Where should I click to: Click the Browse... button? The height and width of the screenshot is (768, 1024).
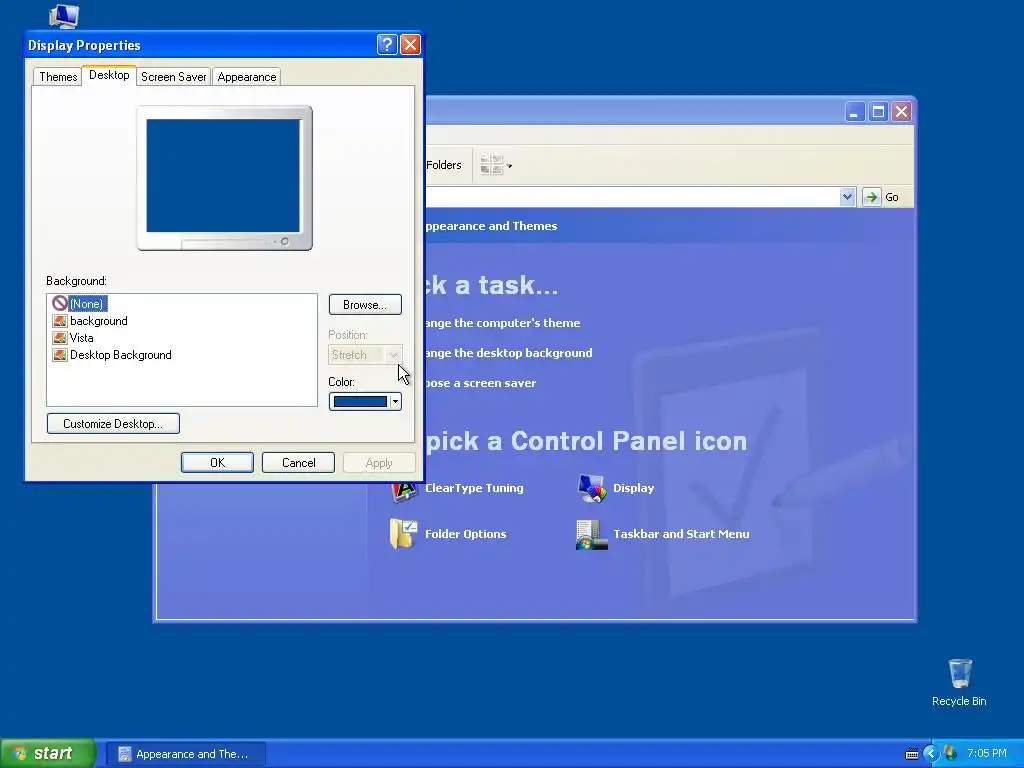point(365,305)
